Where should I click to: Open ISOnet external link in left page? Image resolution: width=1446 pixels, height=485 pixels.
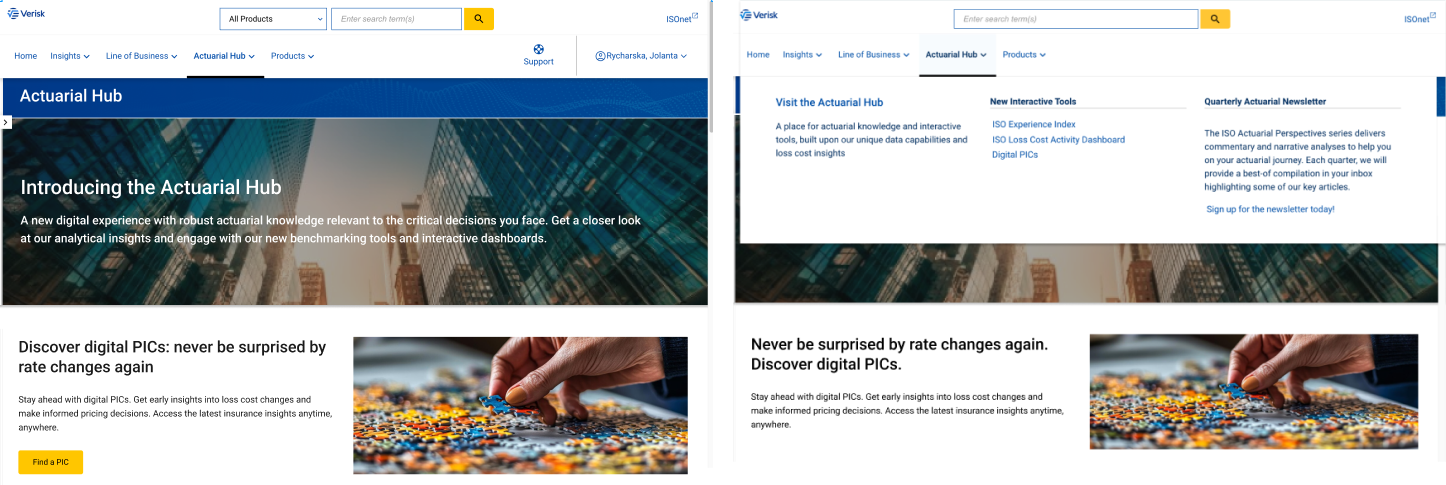click(x=682, y=19)
